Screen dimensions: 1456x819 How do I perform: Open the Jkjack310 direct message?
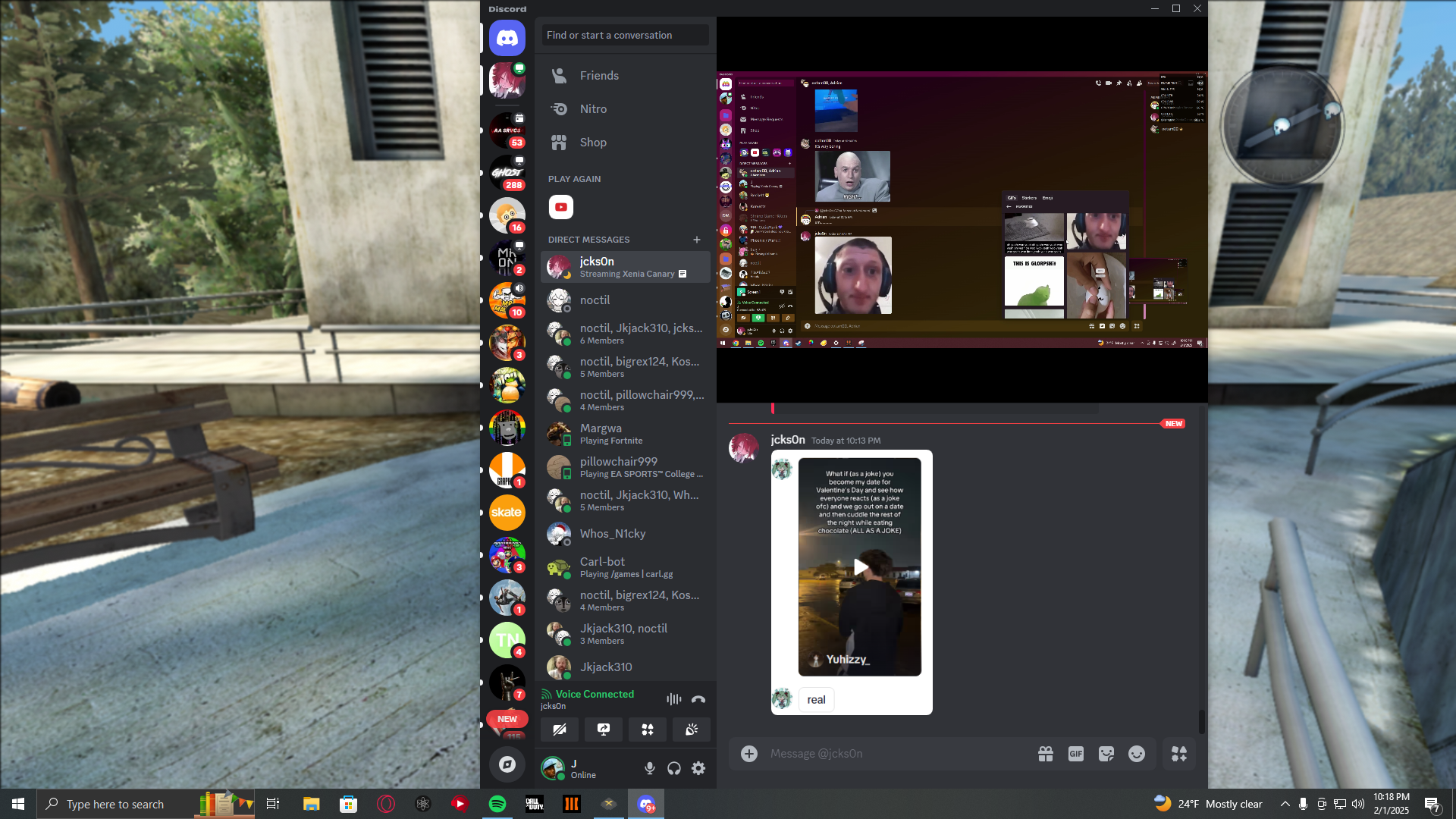pos(606,667)
